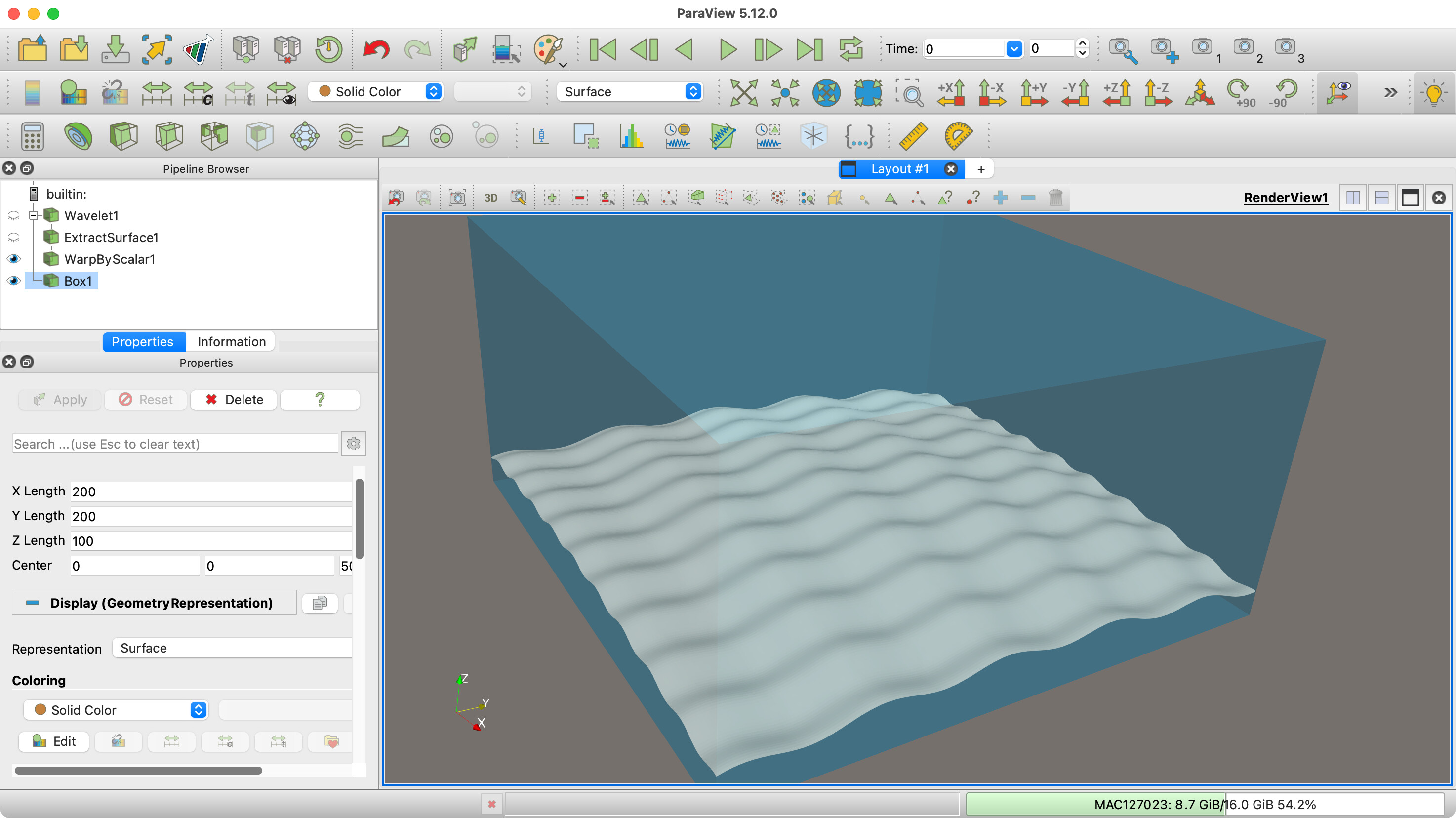Viewport: 1456px width, 818px height.
Task: Apply the Contour filter icon
Action: (78, 136)
